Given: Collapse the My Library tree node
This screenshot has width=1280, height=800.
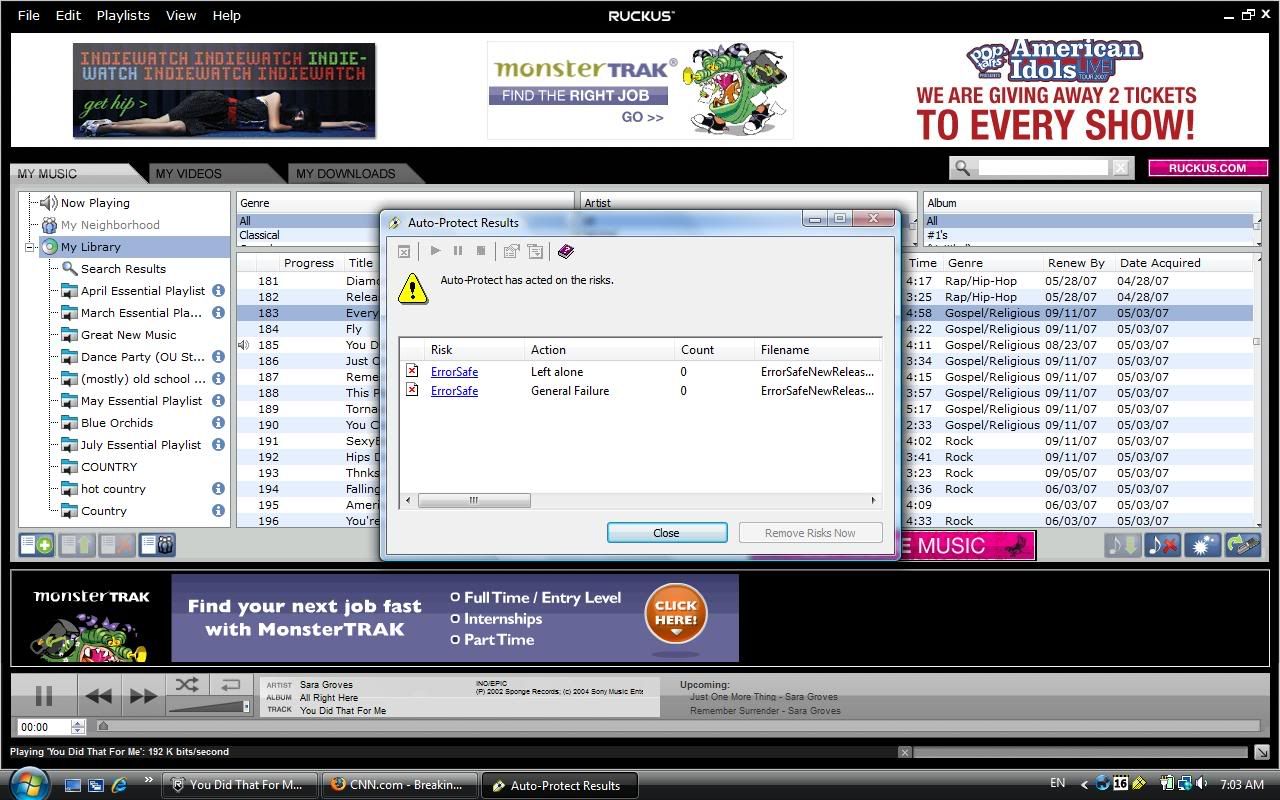Looking at the screenshot, I should tap(30, 247).
